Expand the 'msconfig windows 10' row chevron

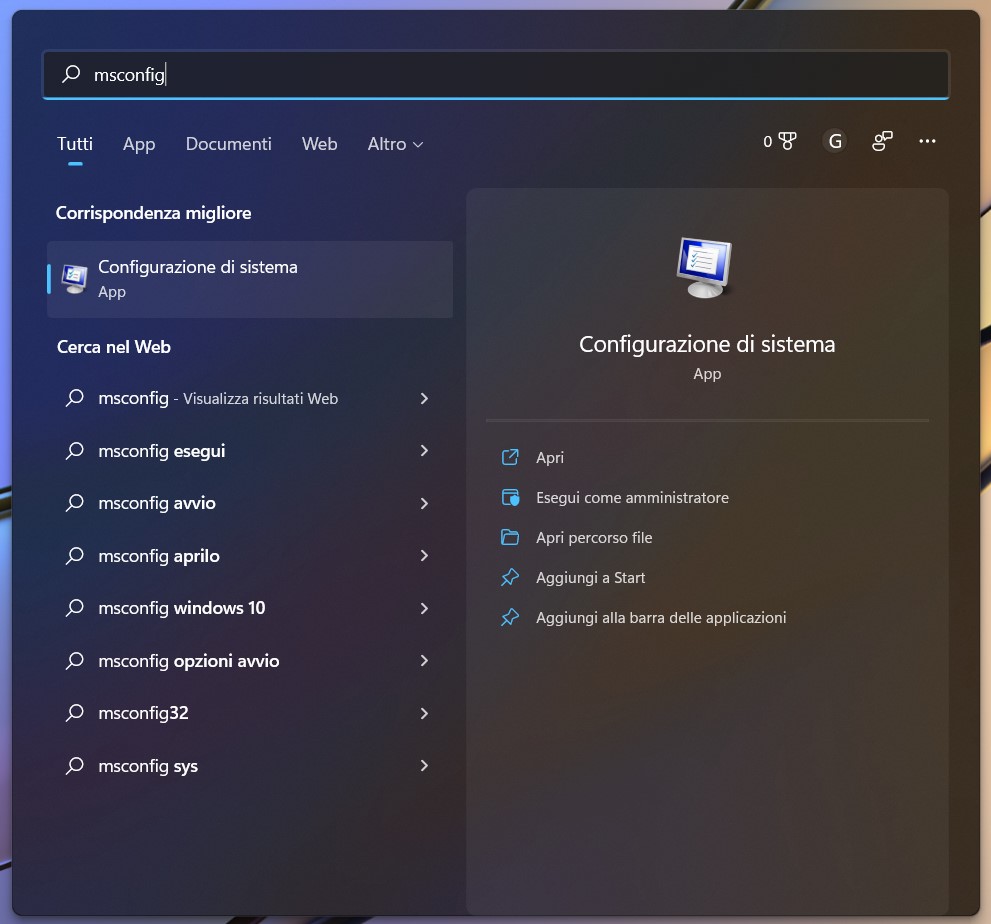point(424,608)
